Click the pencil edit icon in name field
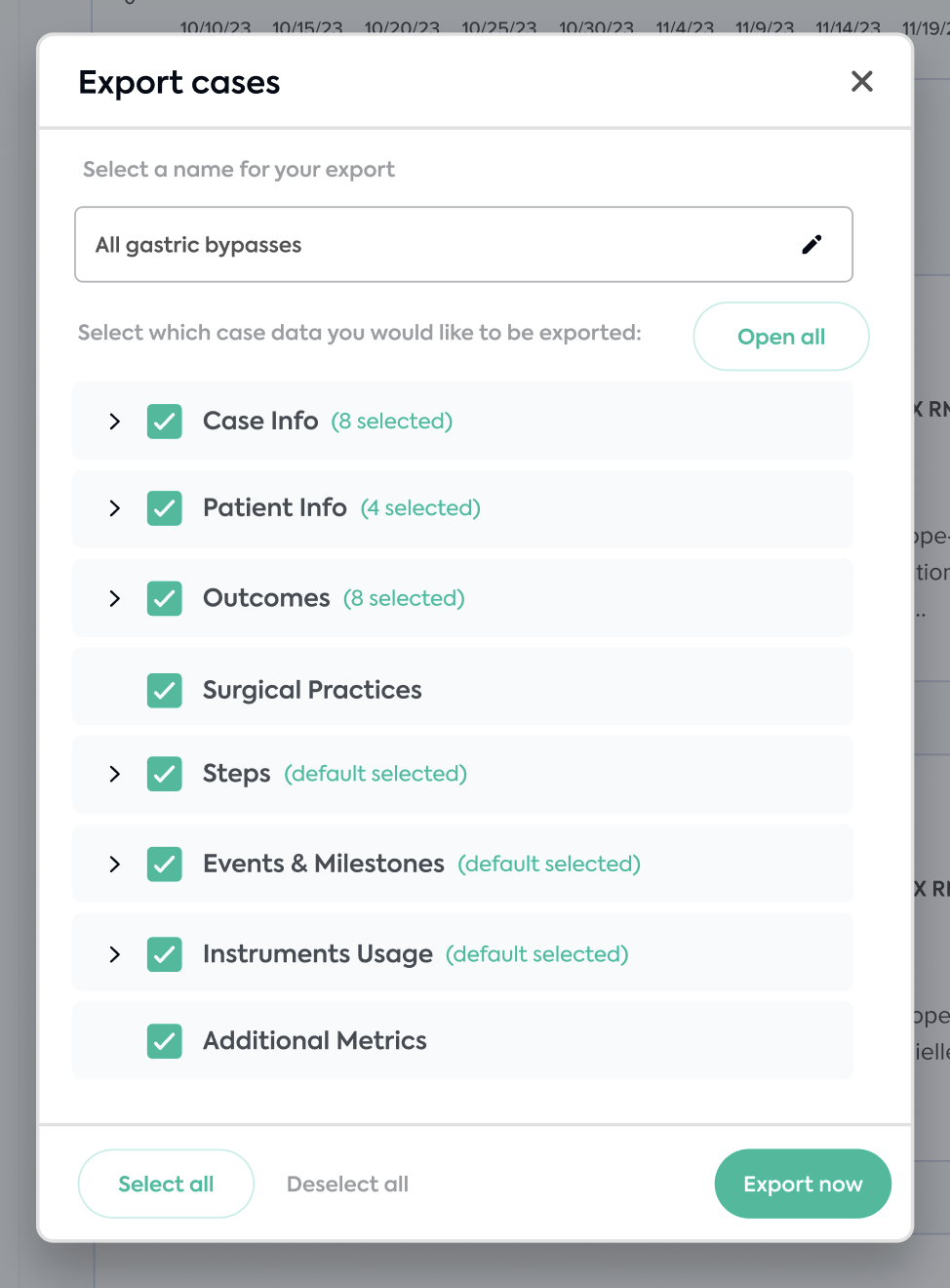This screenshot has width=950, height=1288. [811, 244]
